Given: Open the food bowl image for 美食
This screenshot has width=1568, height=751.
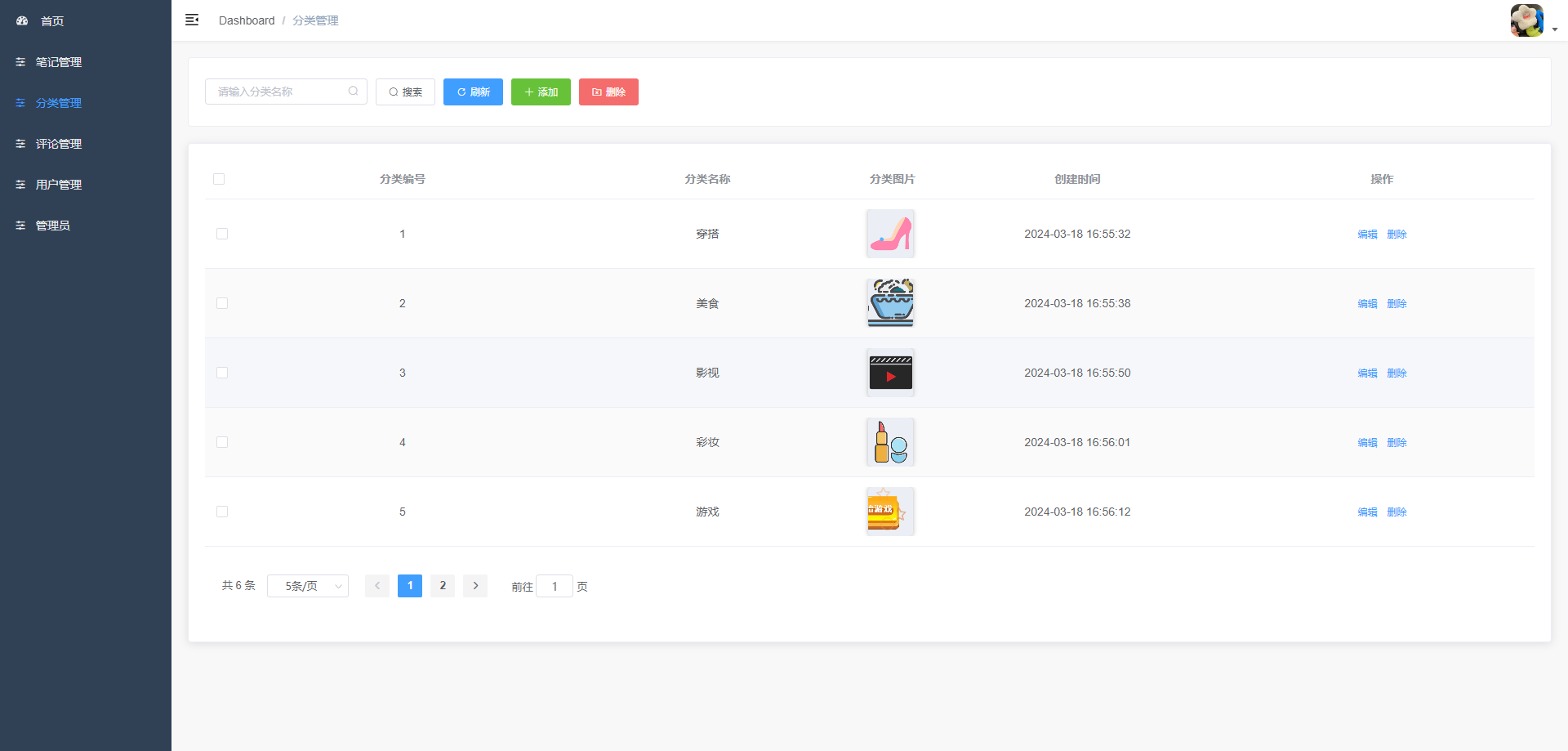Looking at the screenshot, I should [x=890, y=303].
